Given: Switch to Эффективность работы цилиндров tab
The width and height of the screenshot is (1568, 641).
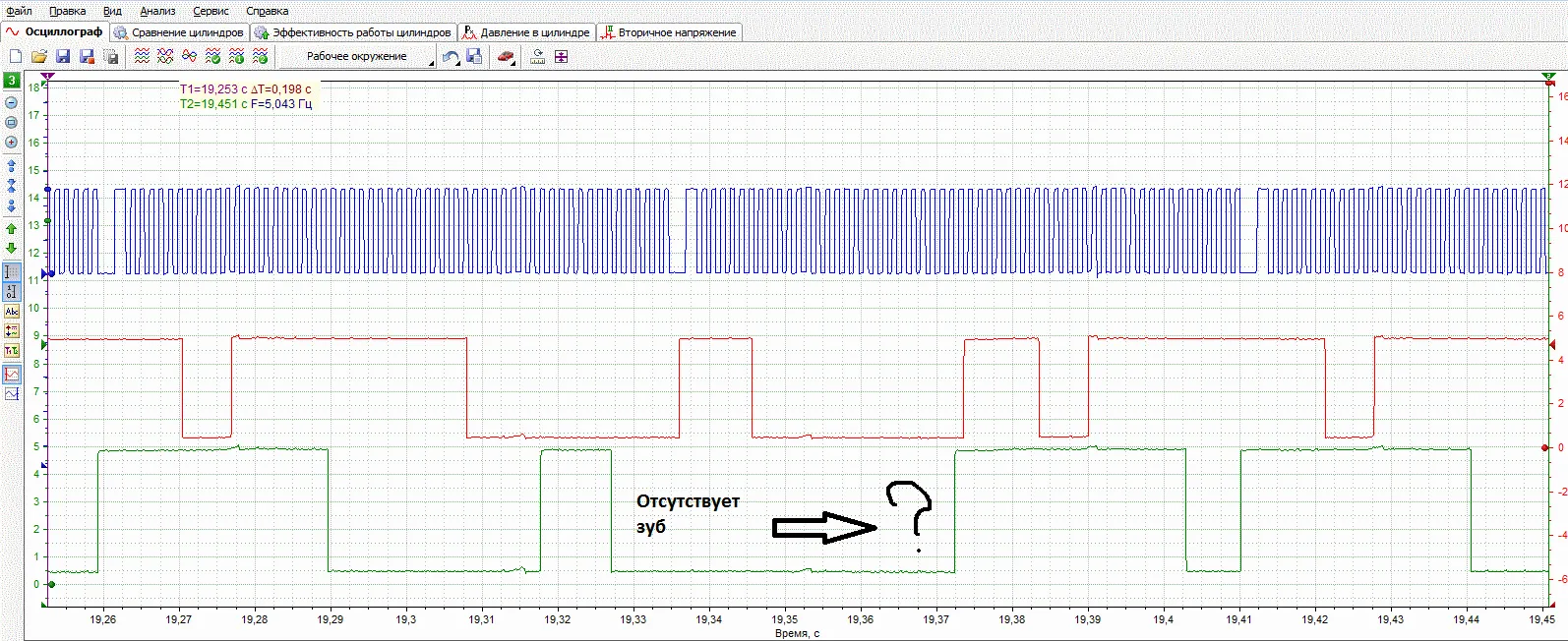Looking at the screenshot, I should pos(352,32).
